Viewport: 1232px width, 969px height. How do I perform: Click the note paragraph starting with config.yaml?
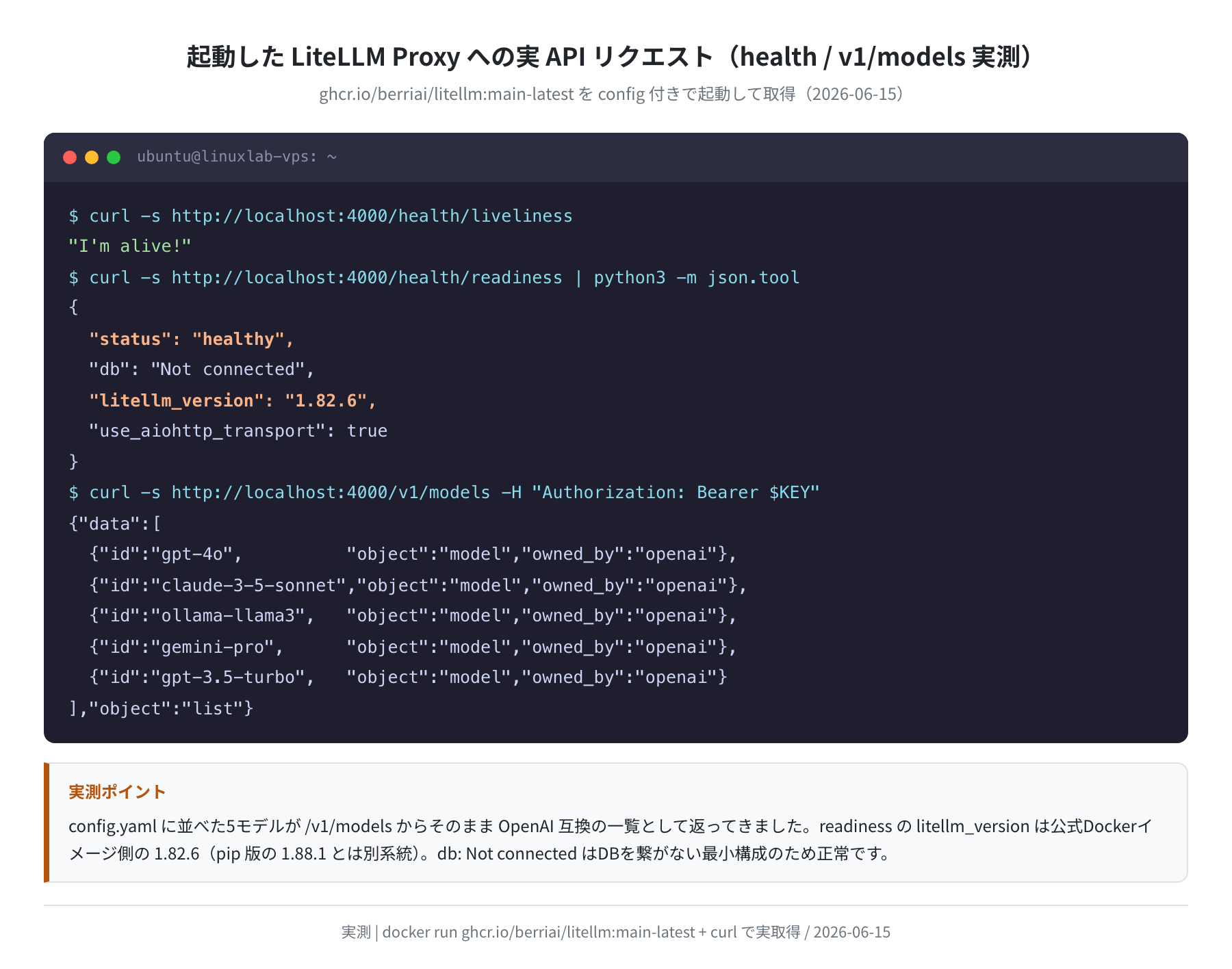611,840
